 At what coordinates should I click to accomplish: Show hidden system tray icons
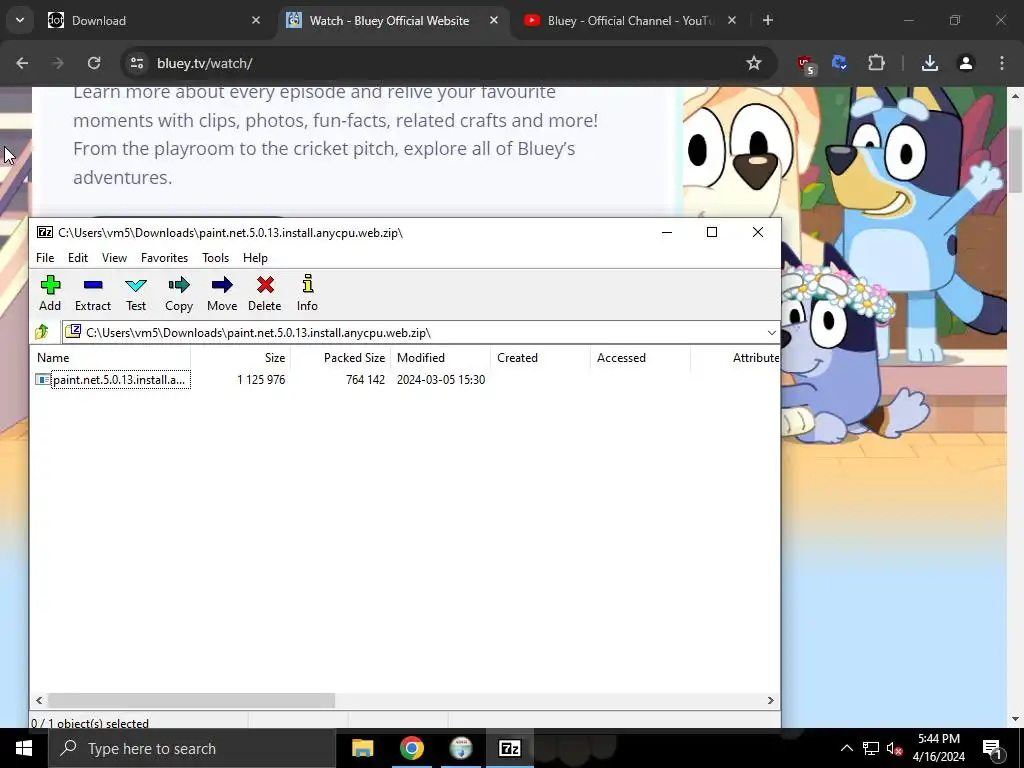point(846,748)
